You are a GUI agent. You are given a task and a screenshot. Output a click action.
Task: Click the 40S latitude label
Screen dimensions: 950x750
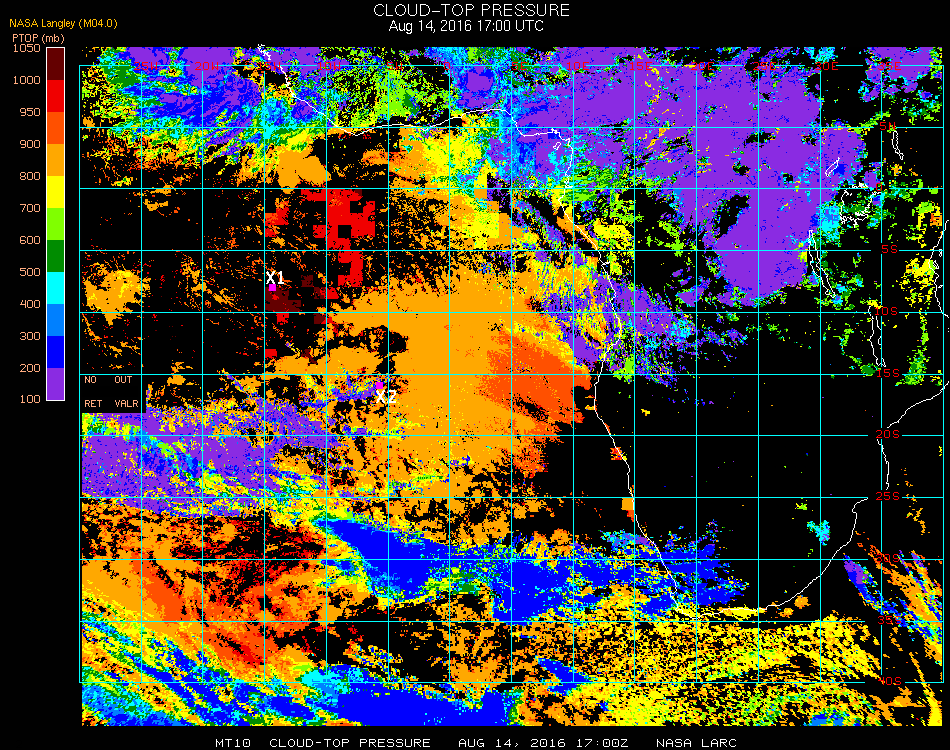point(890,681)
